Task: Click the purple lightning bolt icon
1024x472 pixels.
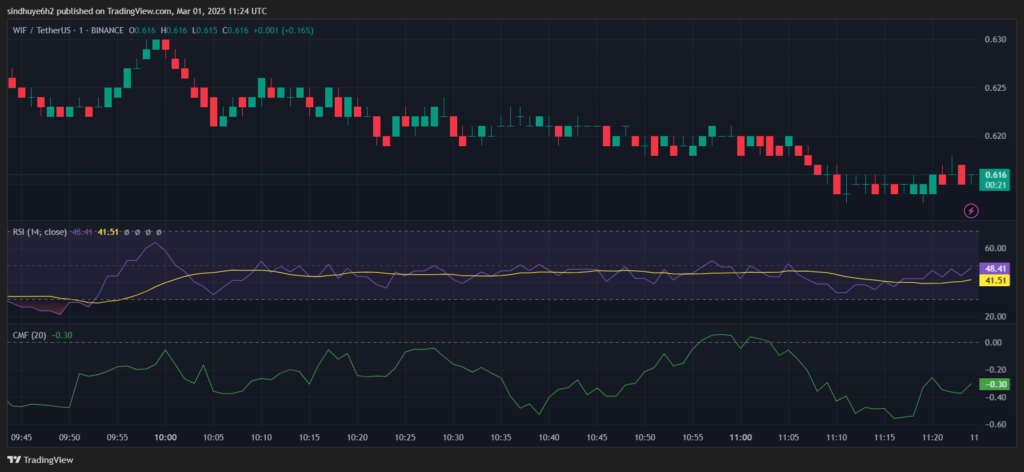Action: click(x=970, y=210)
